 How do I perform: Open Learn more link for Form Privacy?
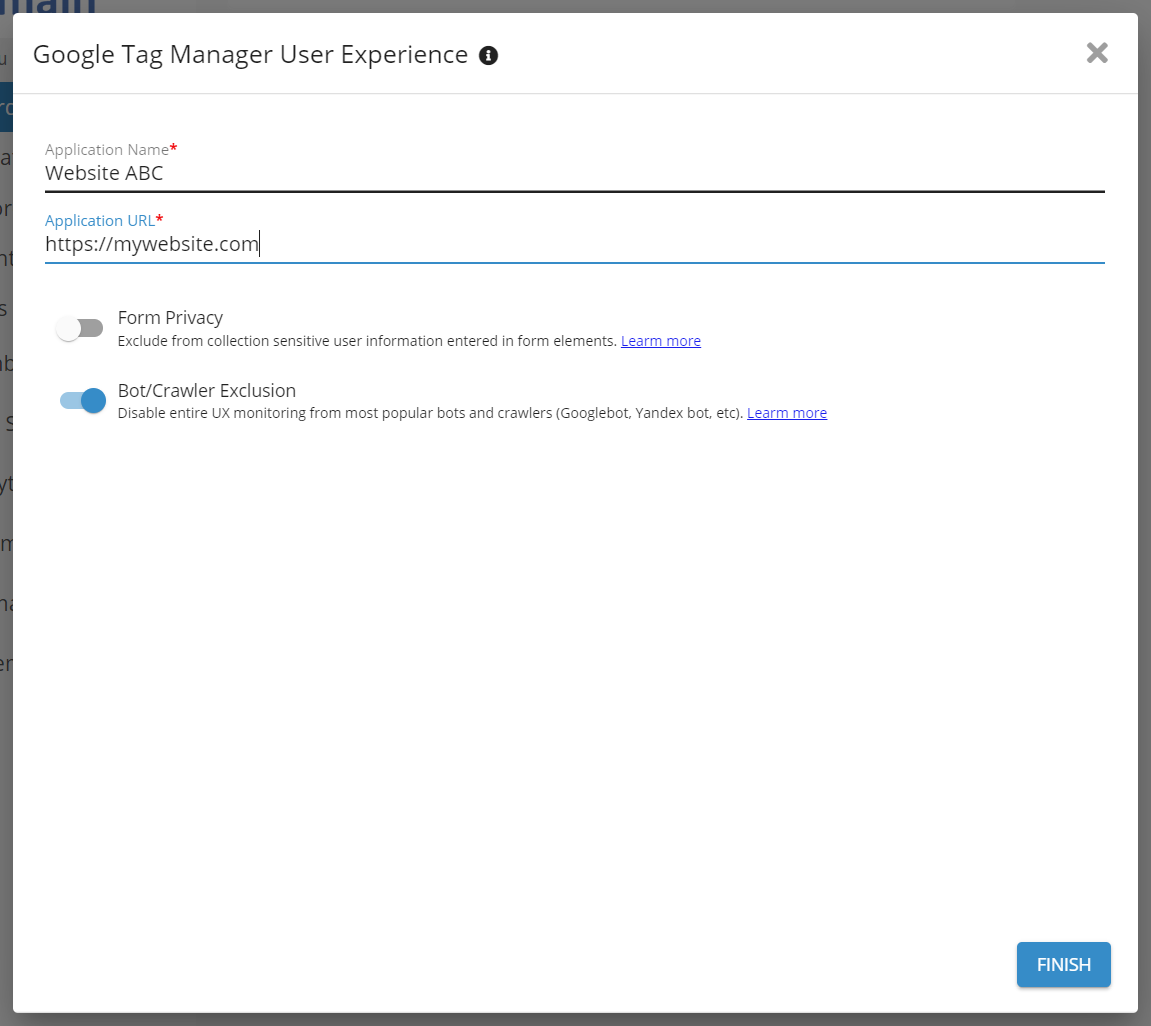(x=660, y=341)
